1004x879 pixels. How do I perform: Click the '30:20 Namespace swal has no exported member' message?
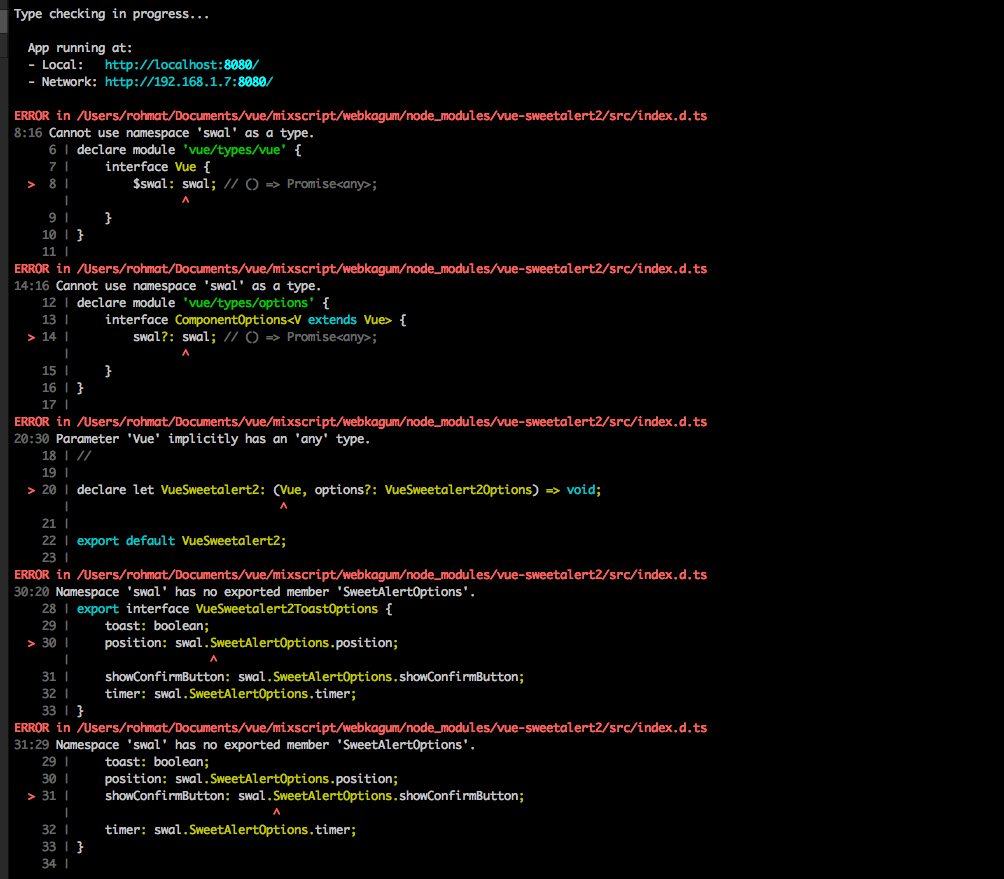(x=245, y=592)
